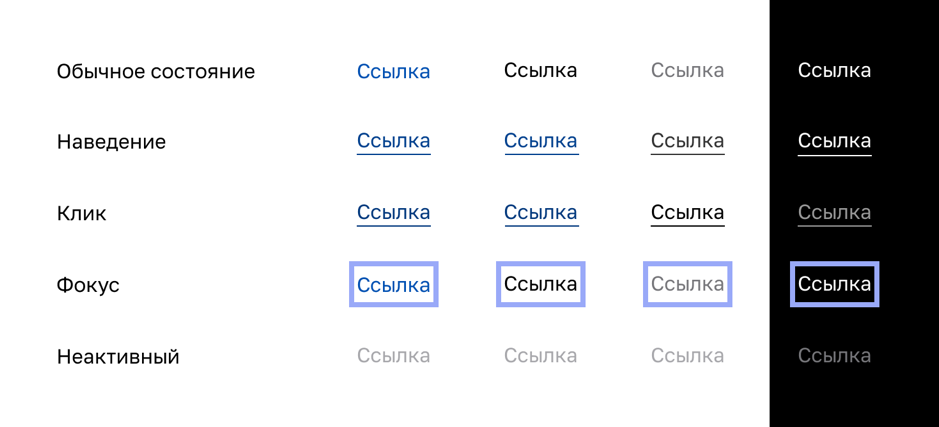
Task: Click the white-on-black link in Обычное состояние row
Action: tap(834, 71)
